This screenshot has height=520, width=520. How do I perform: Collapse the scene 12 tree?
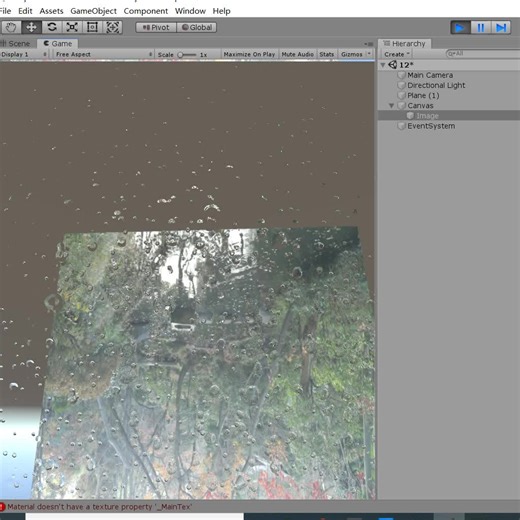click(x=383, y=65)
